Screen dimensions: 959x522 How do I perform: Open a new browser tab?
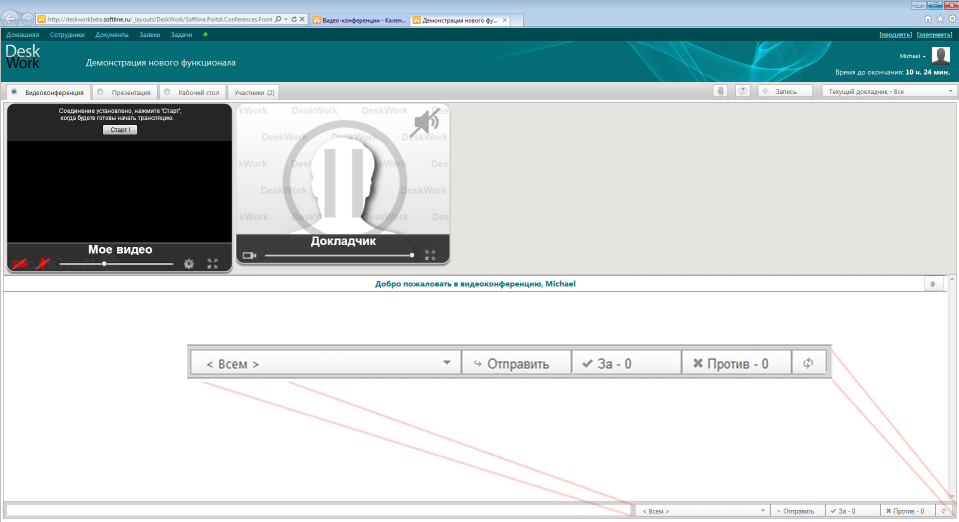tap(517, 20)
